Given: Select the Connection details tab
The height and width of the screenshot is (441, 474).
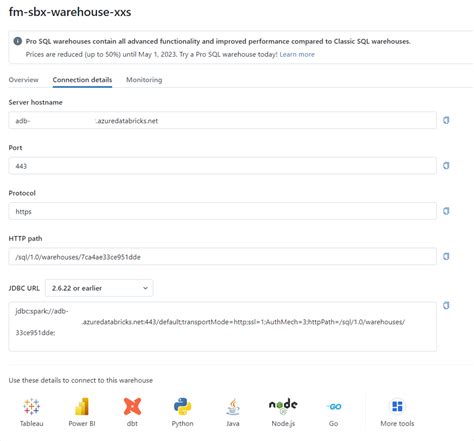Looking at the screenshot, I should [82, 80].
